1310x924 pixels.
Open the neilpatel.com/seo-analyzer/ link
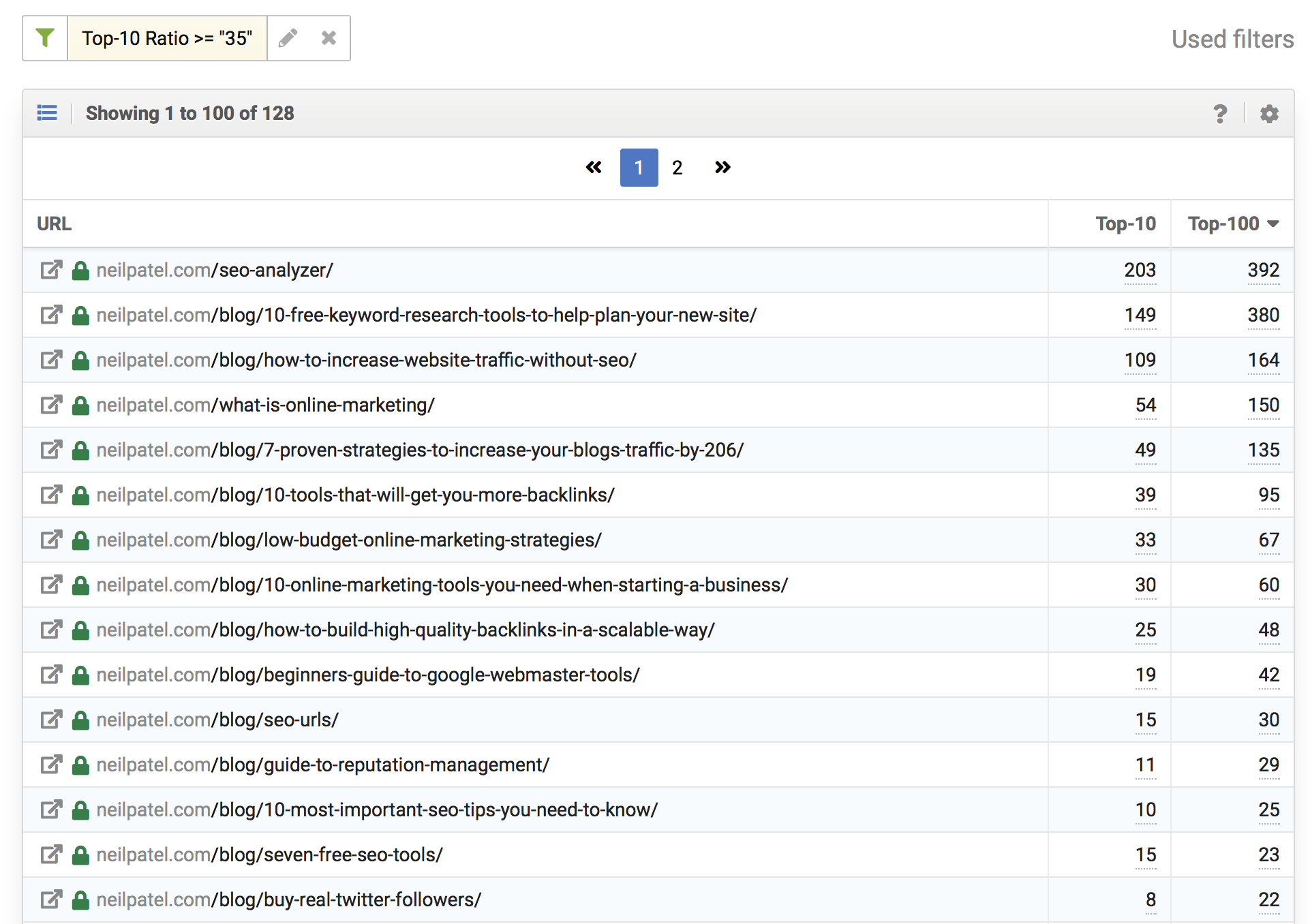click(215, 270)
